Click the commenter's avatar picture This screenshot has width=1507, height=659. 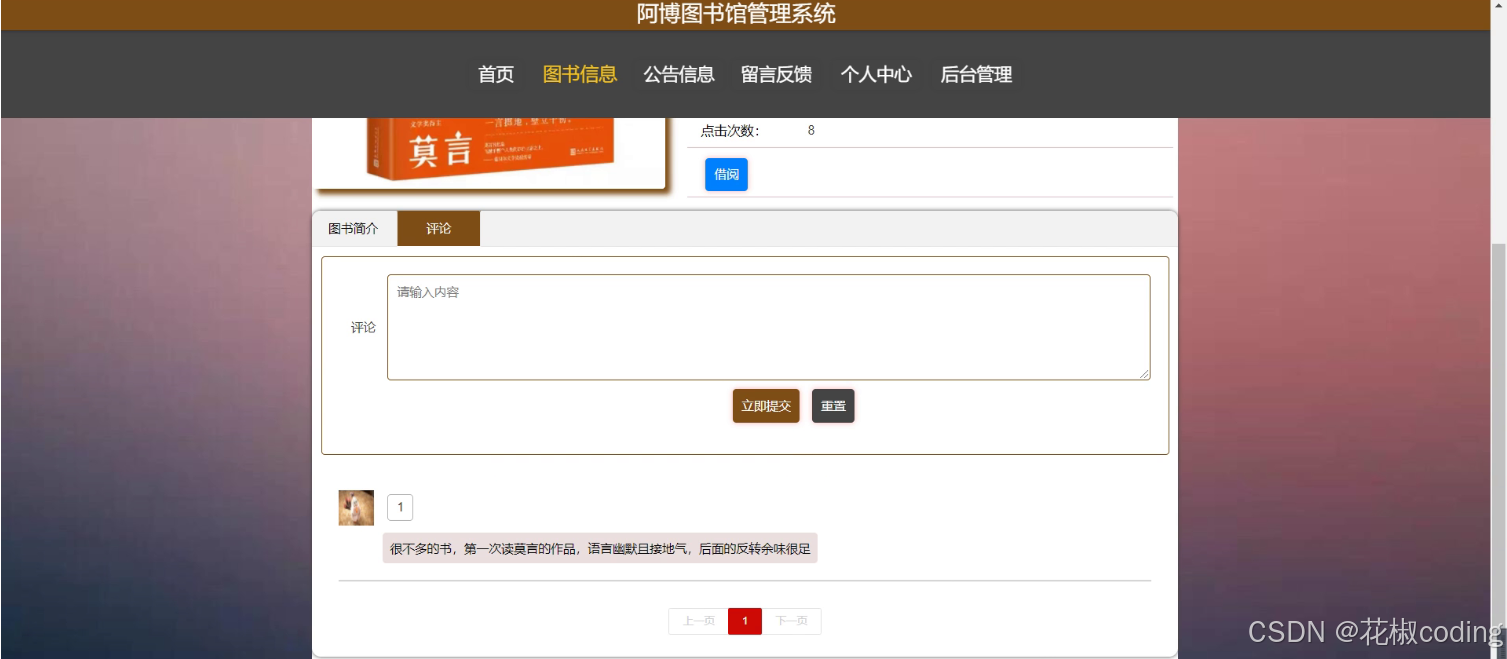(x=356, y=507)
